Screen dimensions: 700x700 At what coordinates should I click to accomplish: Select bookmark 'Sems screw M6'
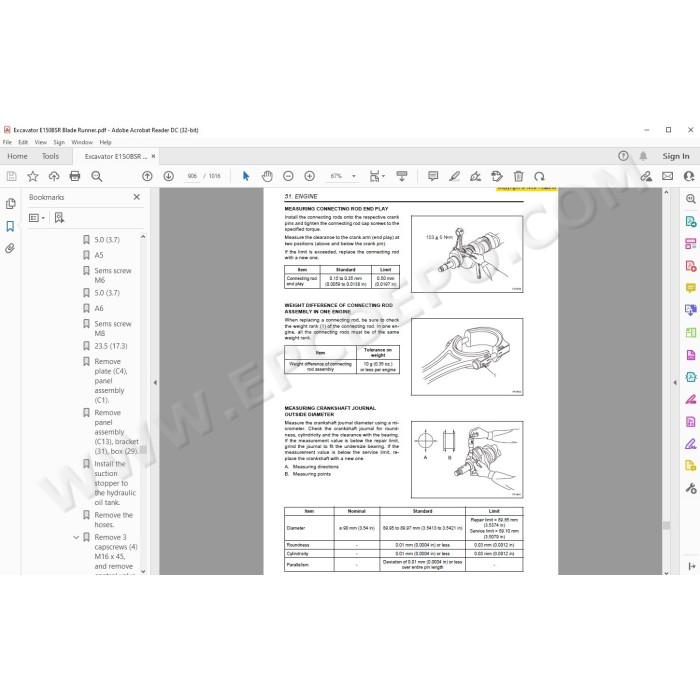(112, 275)
